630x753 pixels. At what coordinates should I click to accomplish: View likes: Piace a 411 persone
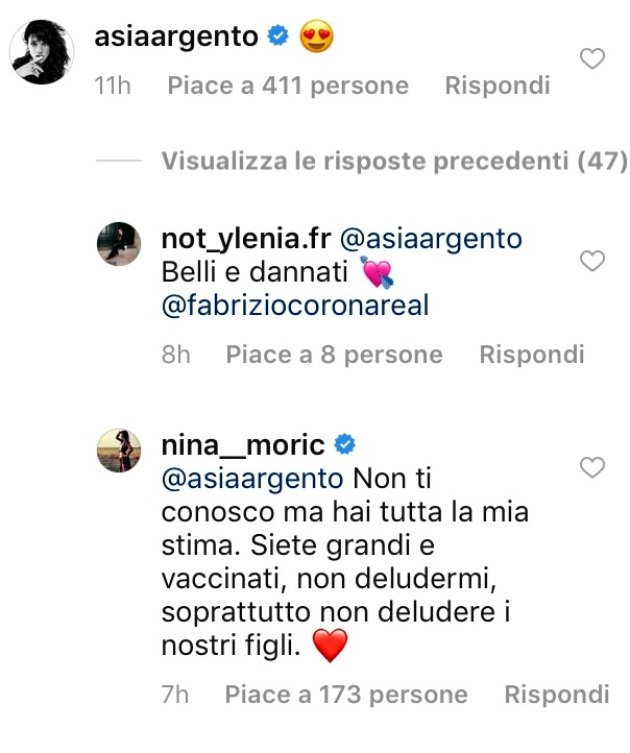pos(288,86)
